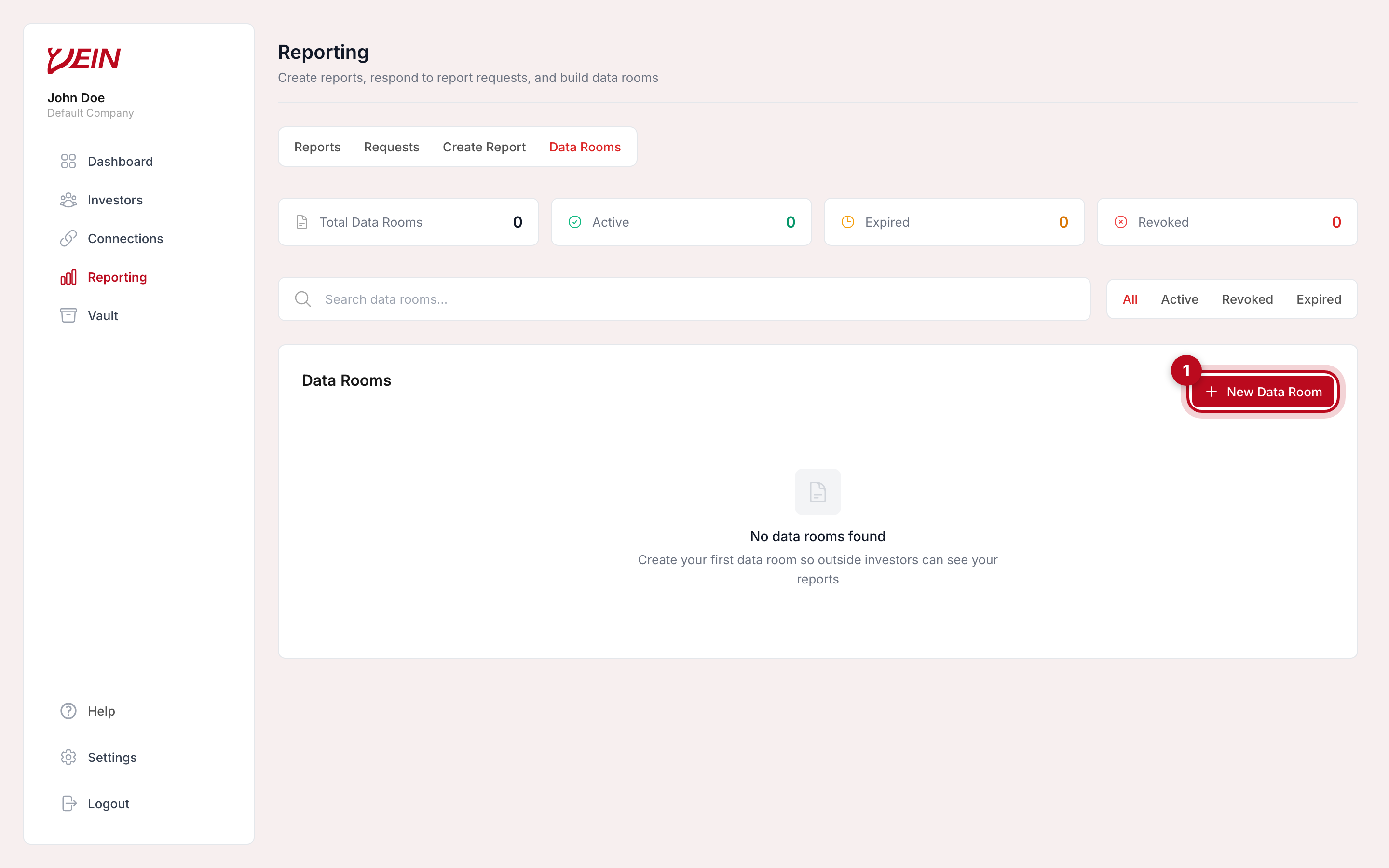
Task: Filter data rooms by Active
Action: pyautogui.click(x=1179, y=299)
